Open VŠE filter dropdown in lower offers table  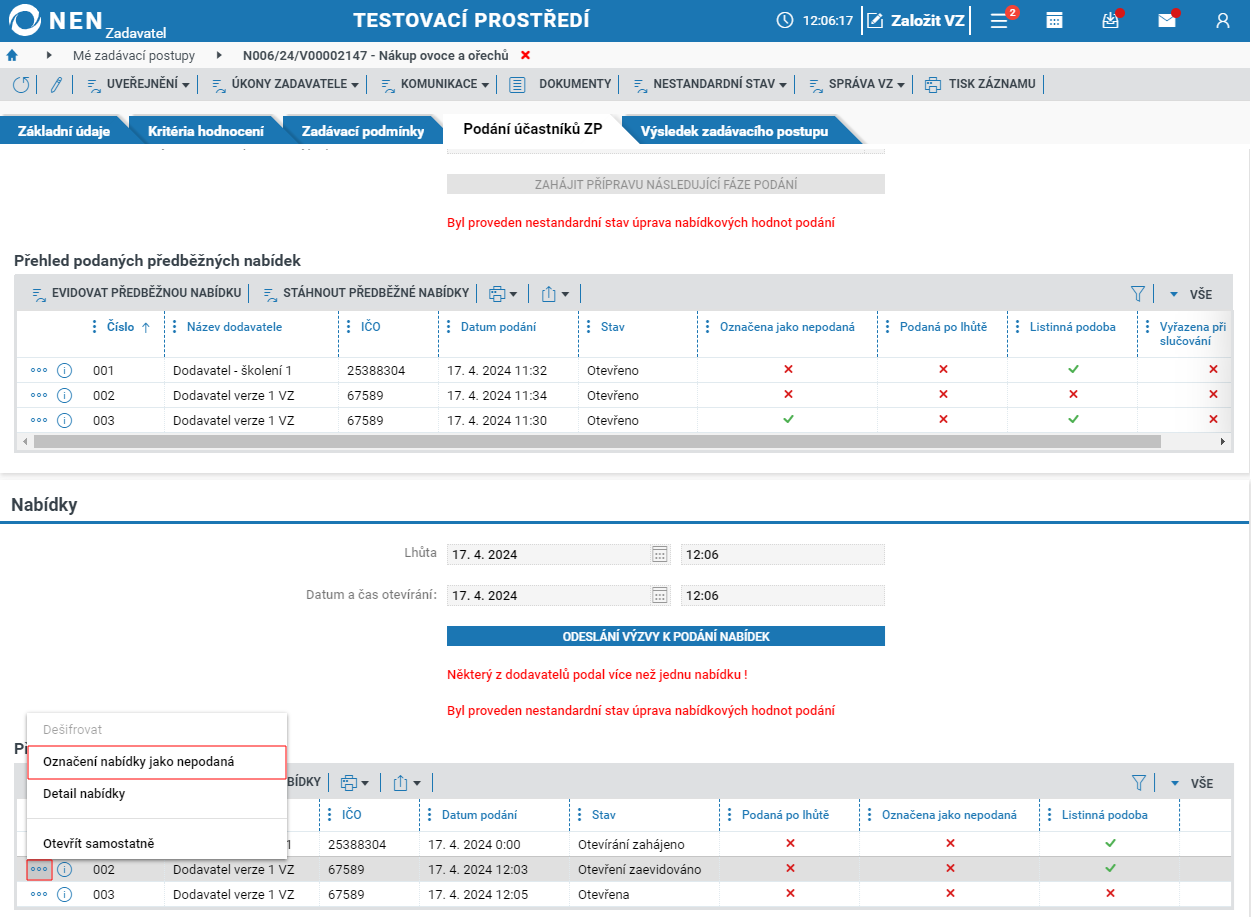pyautogui.click(x=1191, y=783)
